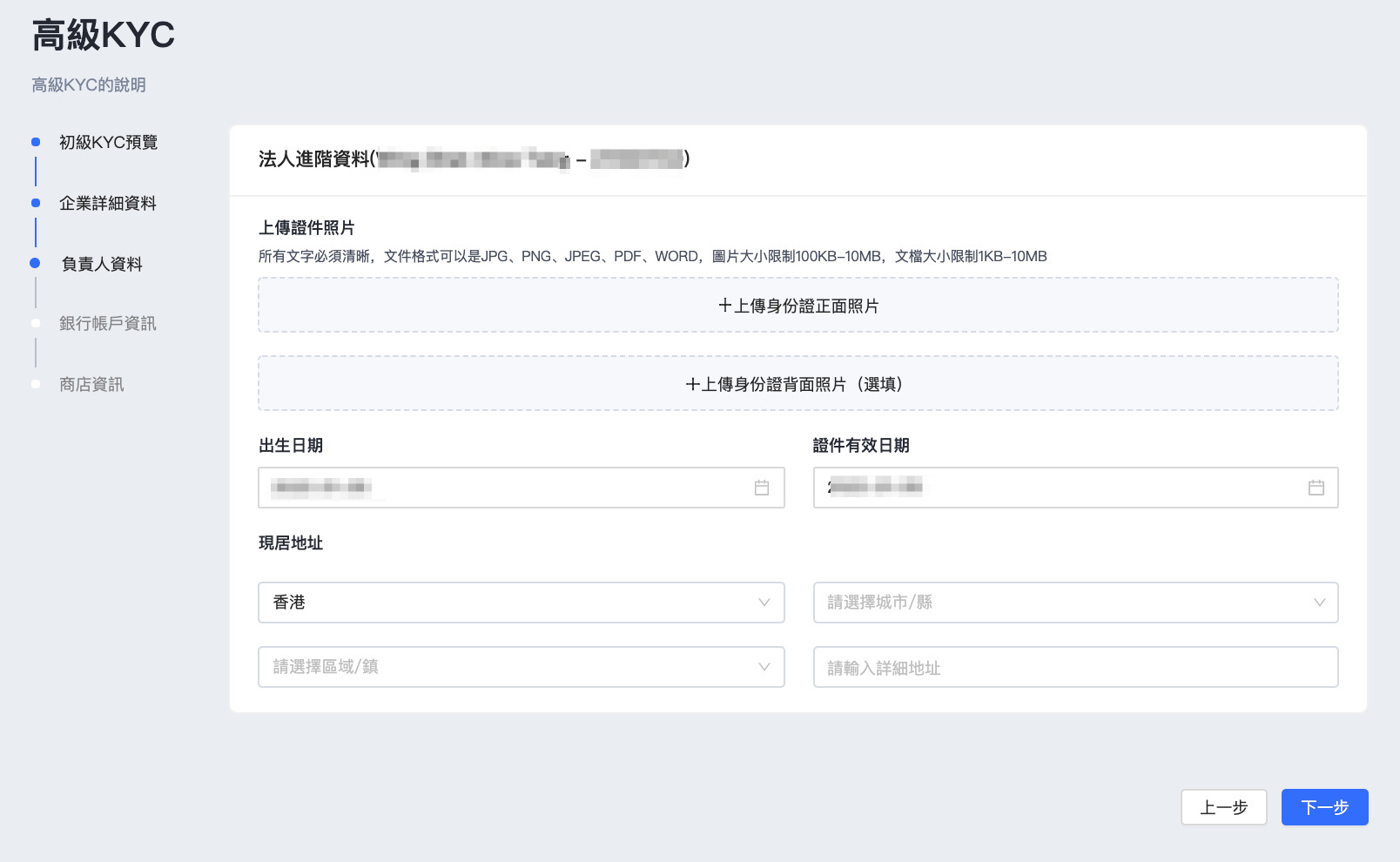Image resolution: width=1400 pixels, height=862 pixels.
Task: Open the 請選擇城市/縣 dropdown
Action: click(x=1076, y=603)
